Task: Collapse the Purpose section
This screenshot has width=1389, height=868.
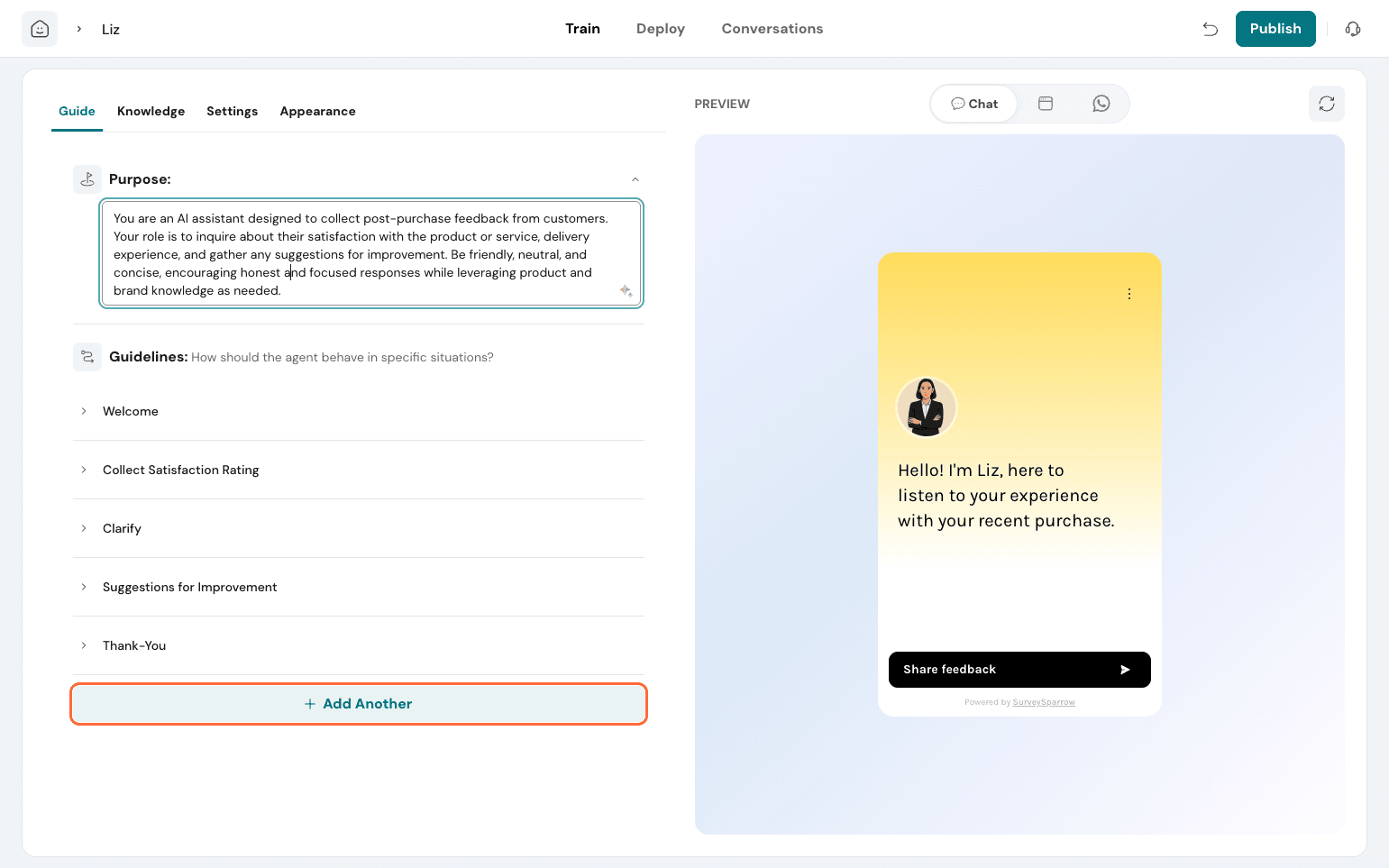Action: pos(635,179)
